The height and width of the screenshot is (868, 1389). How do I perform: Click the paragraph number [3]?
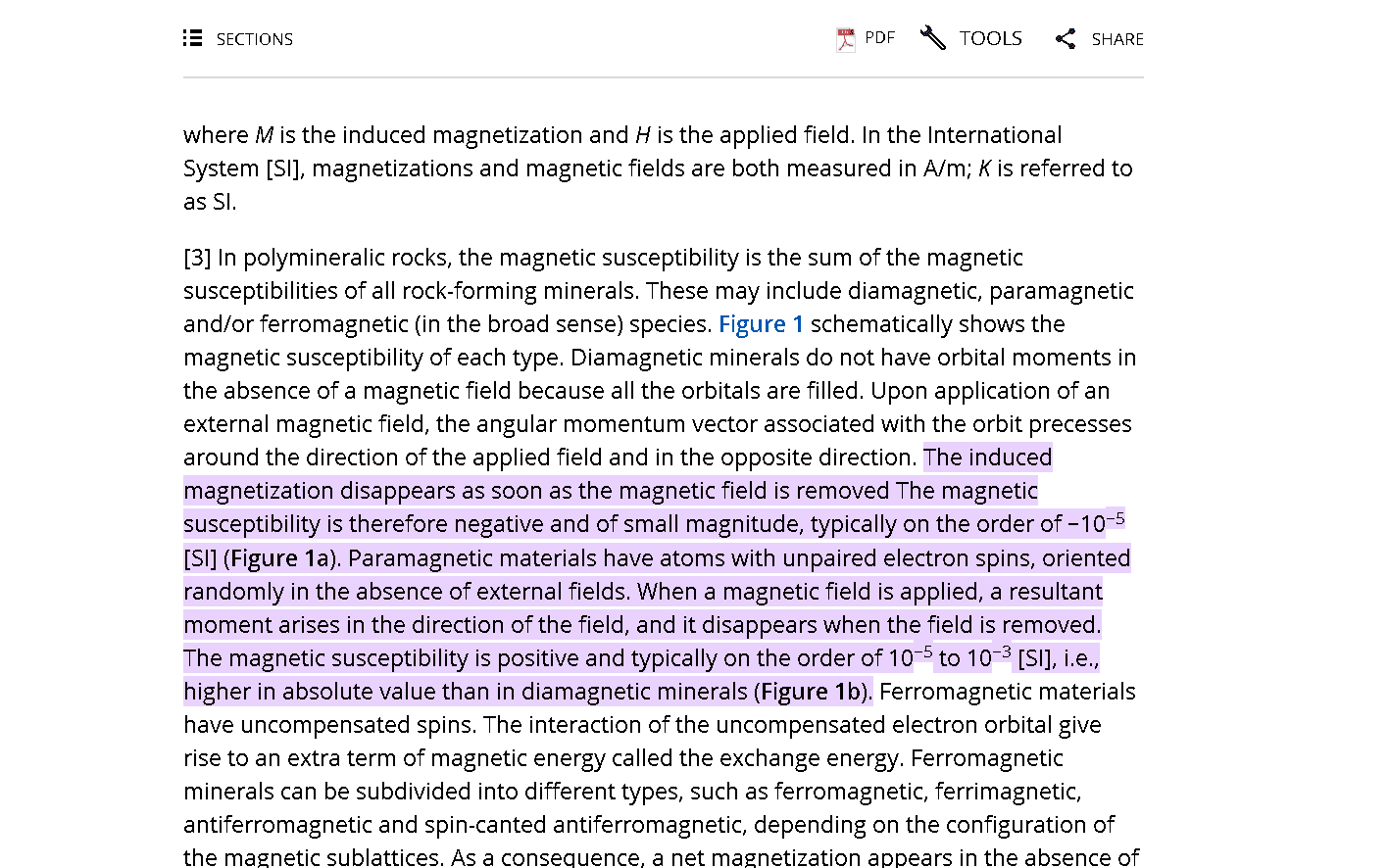point(197,258)
